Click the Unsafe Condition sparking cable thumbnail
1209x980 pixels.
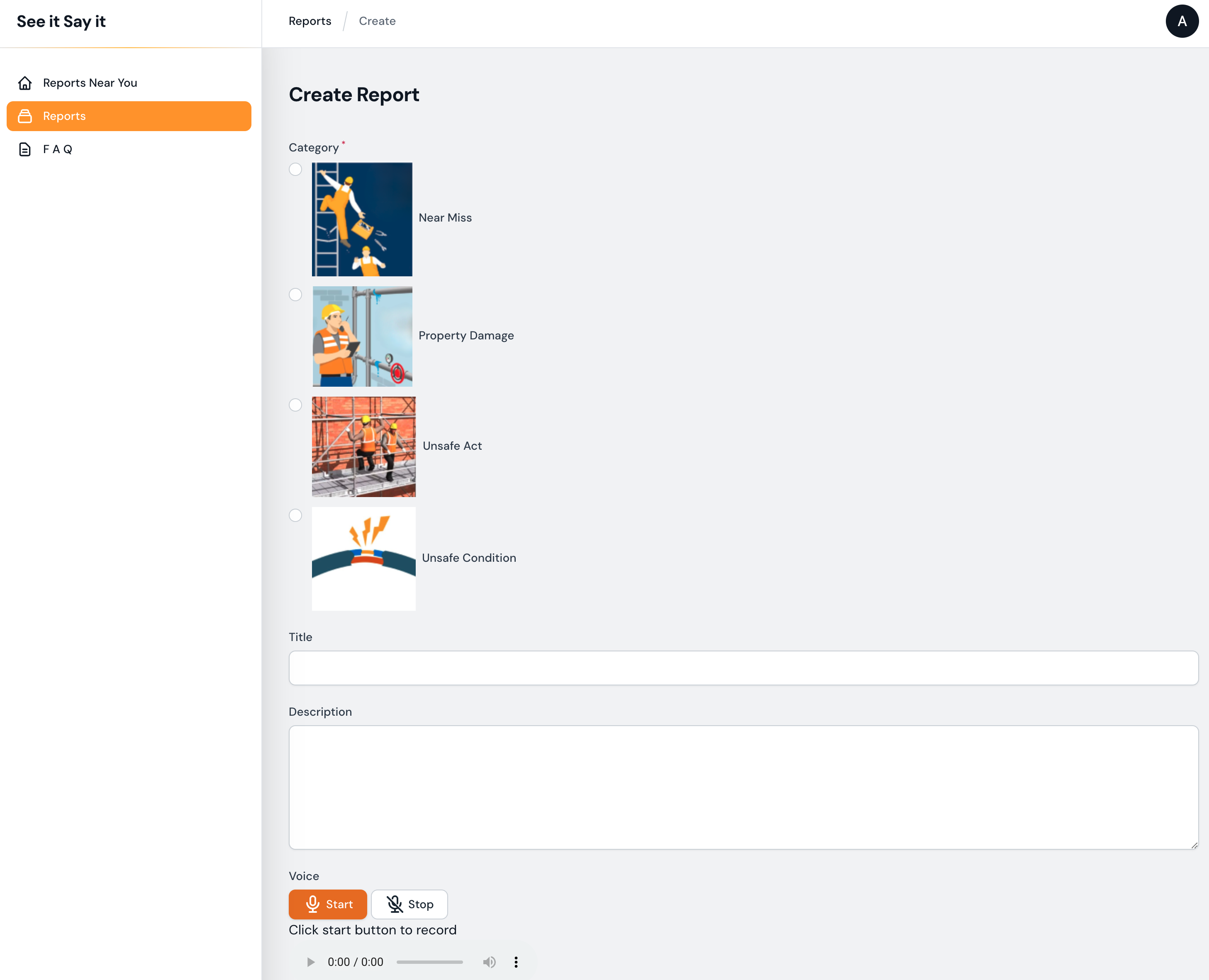(363, 558)
